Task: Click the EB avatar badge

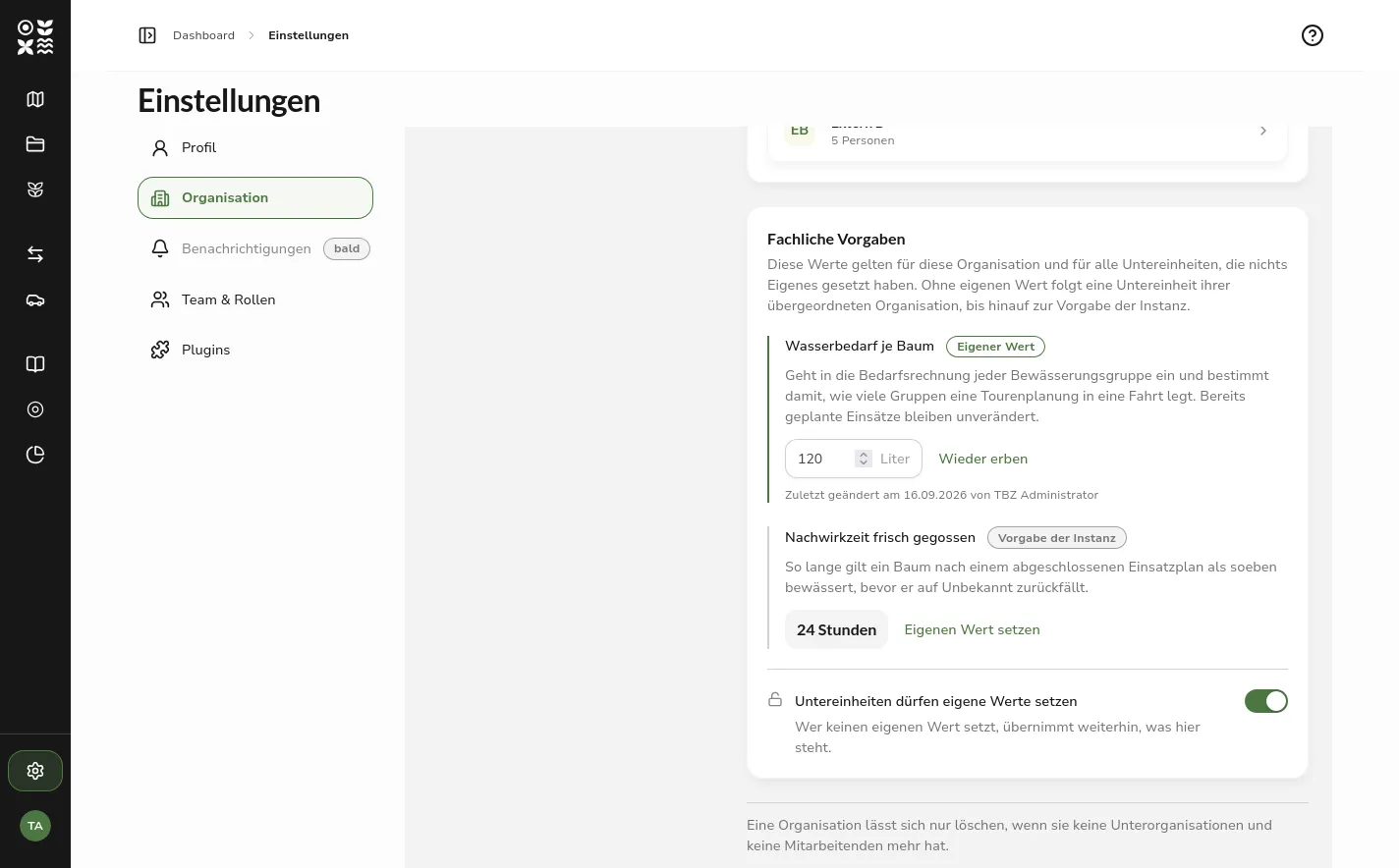Action: [x=800, y=132]
